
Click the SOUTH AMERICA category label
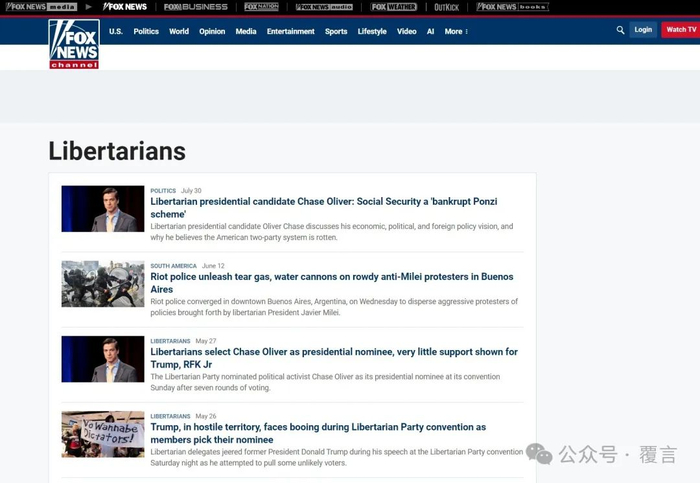(173, 266)
